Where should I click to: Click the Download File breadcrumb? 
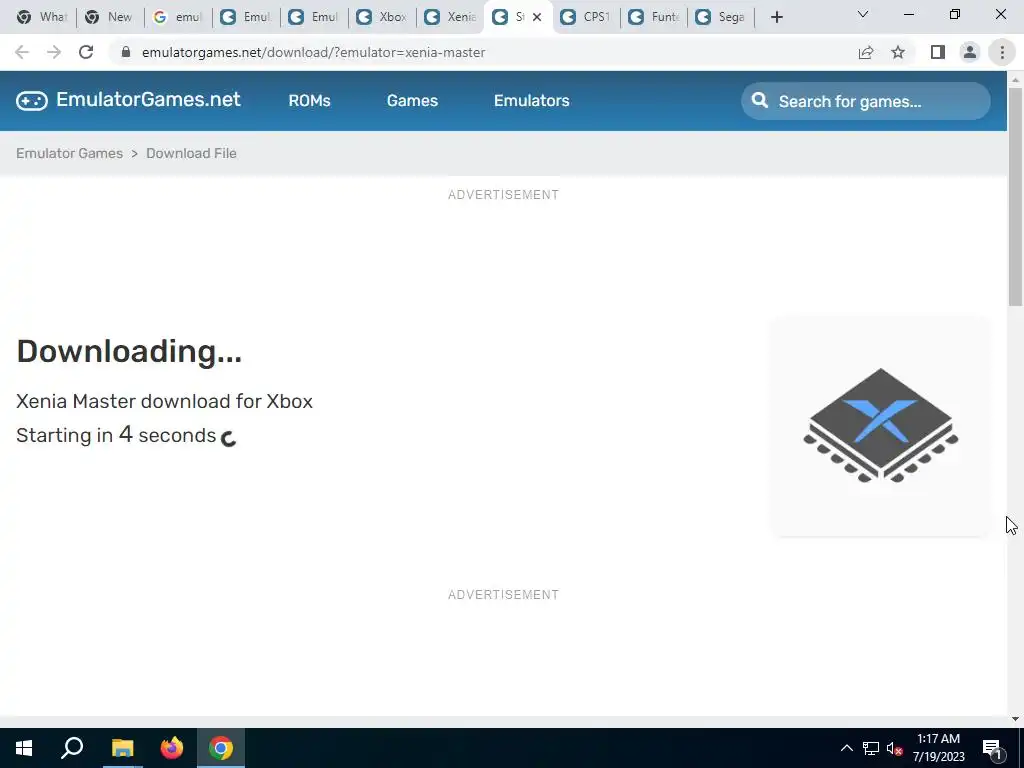[x=191, y=153]
